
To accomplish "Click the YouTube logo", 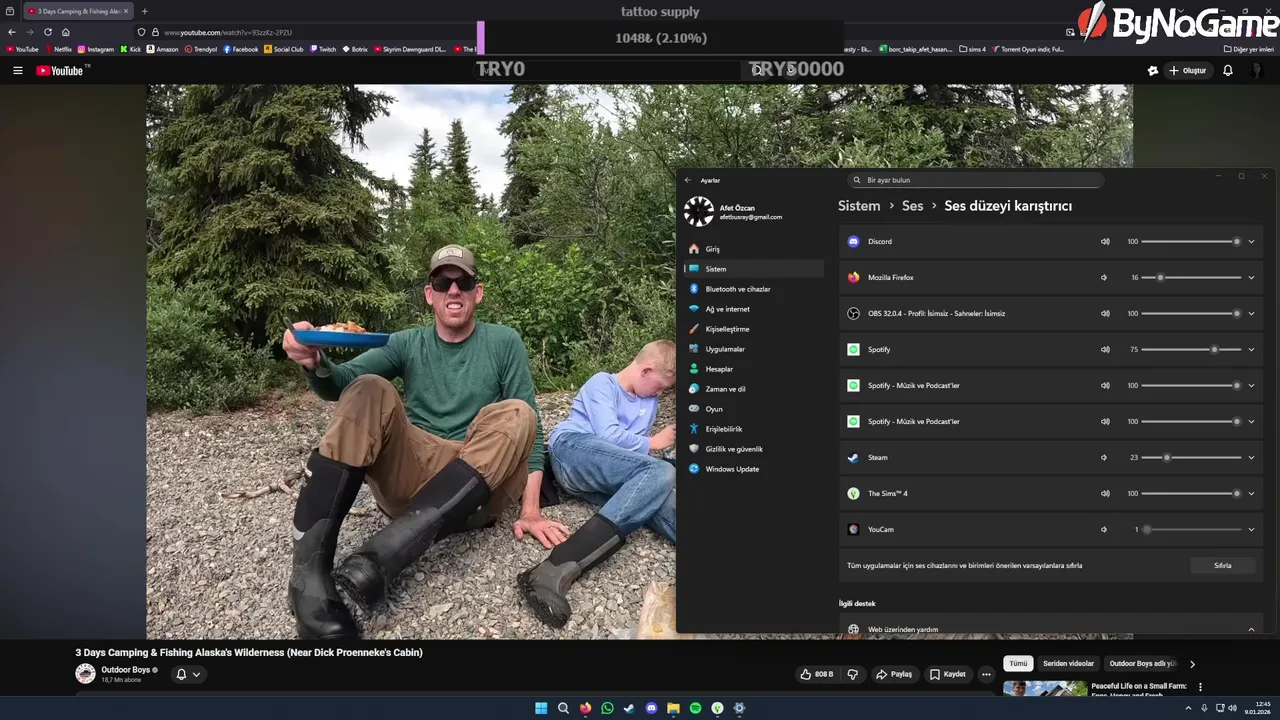I will (x=62, y=71).
